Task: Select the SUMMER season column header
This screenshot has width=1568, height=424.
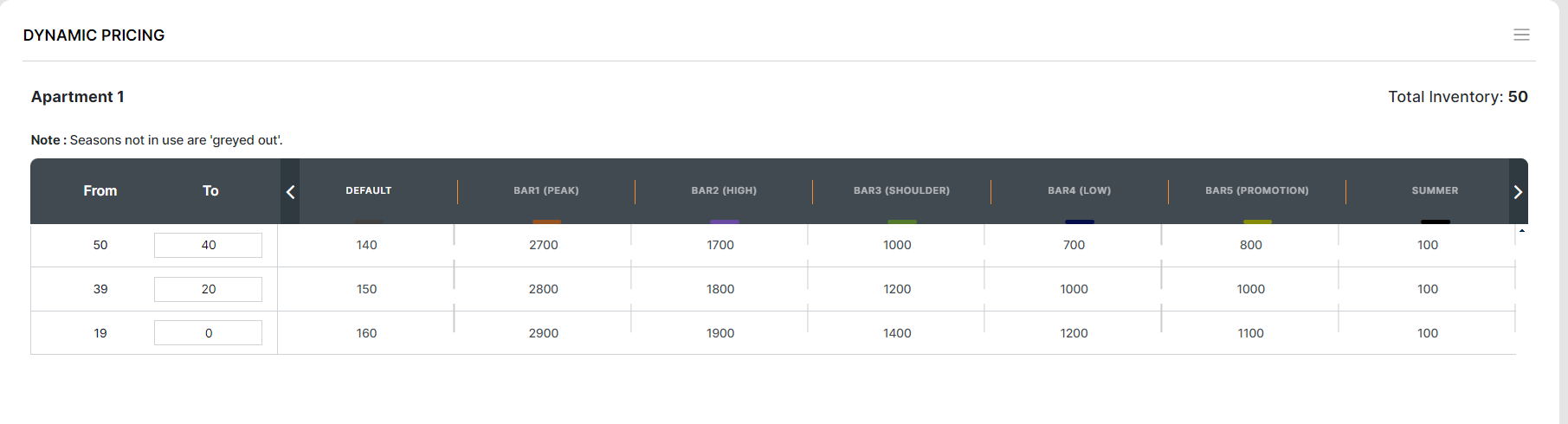Action: [x=1435, y=190]
